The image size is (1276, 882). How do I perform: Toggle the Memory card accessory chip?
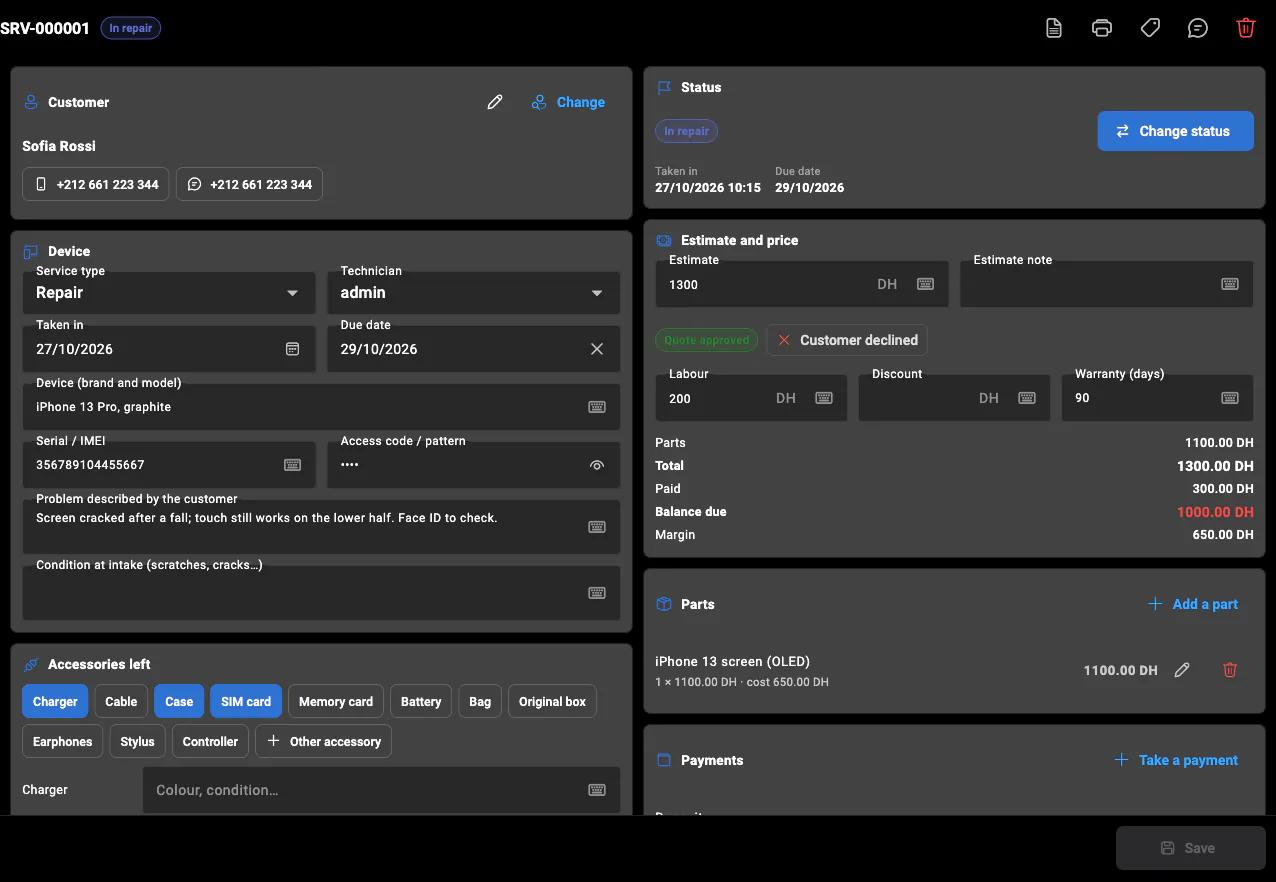(x=336, y=702)
